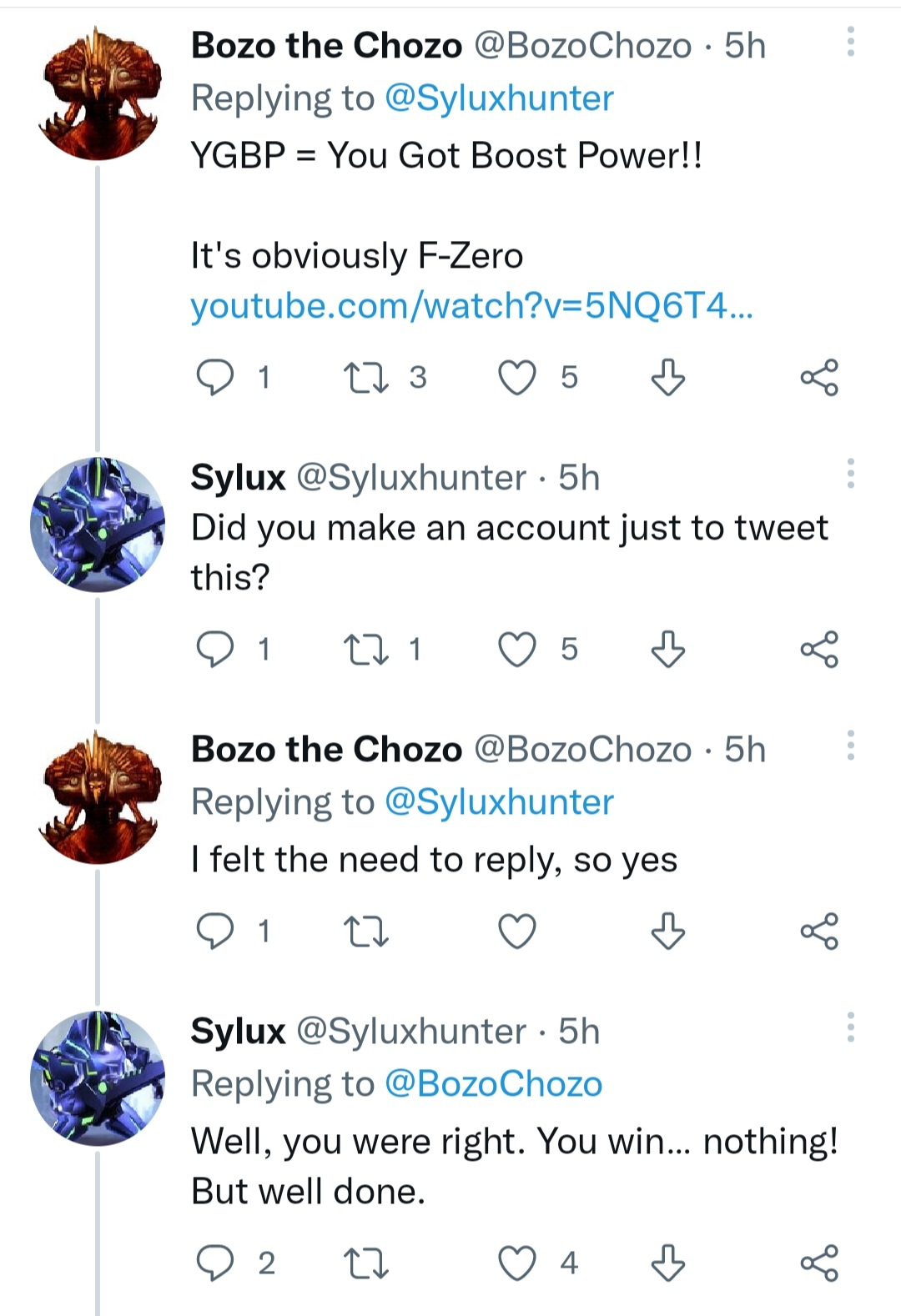Like the 'I felt the need to reply' tweet
This screenshot has width=901, height=1316.
tap(517, 932)
